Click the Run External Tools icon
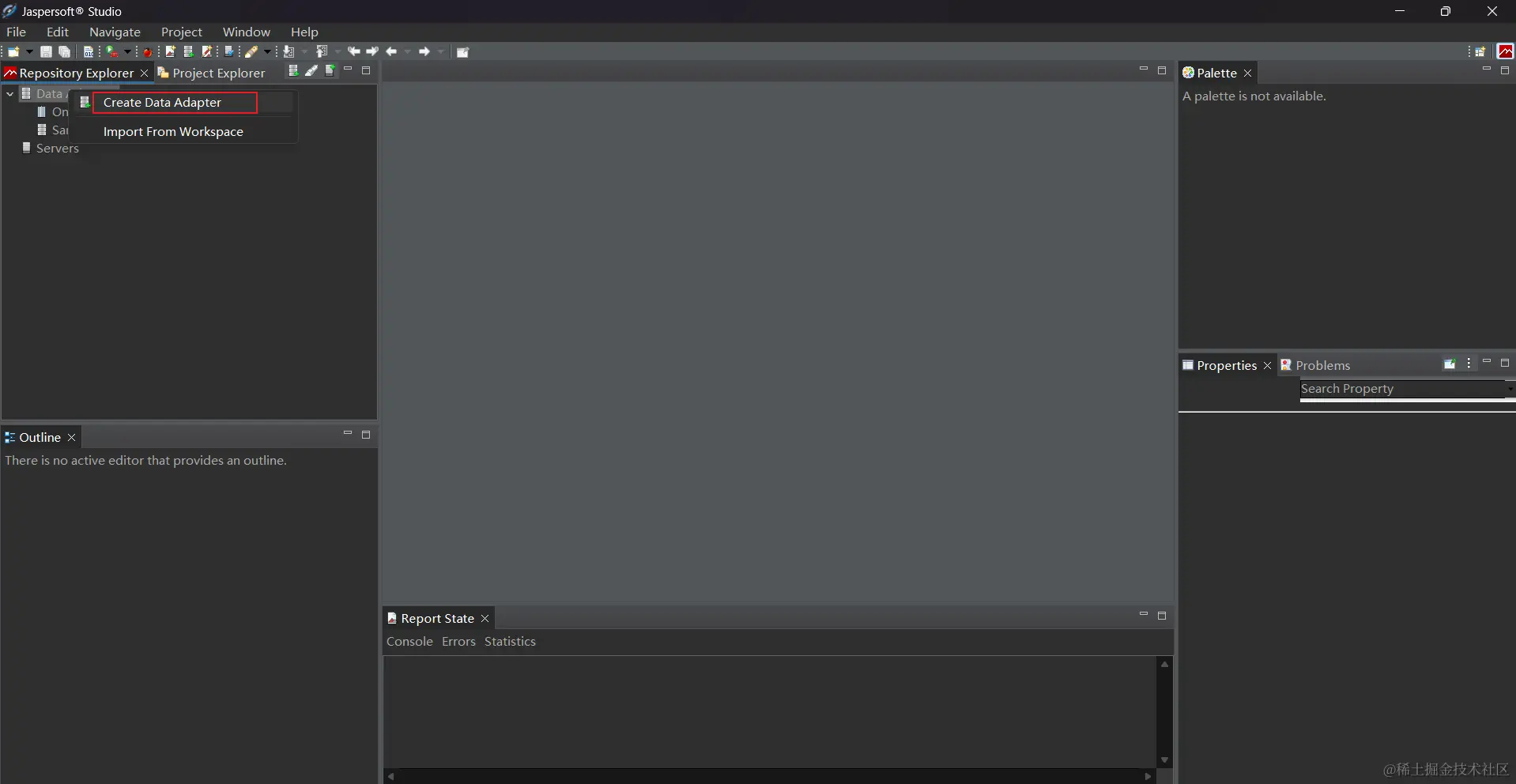Image resolution: width=1516 pixels, height=784 pixels. tap(111, 51)
